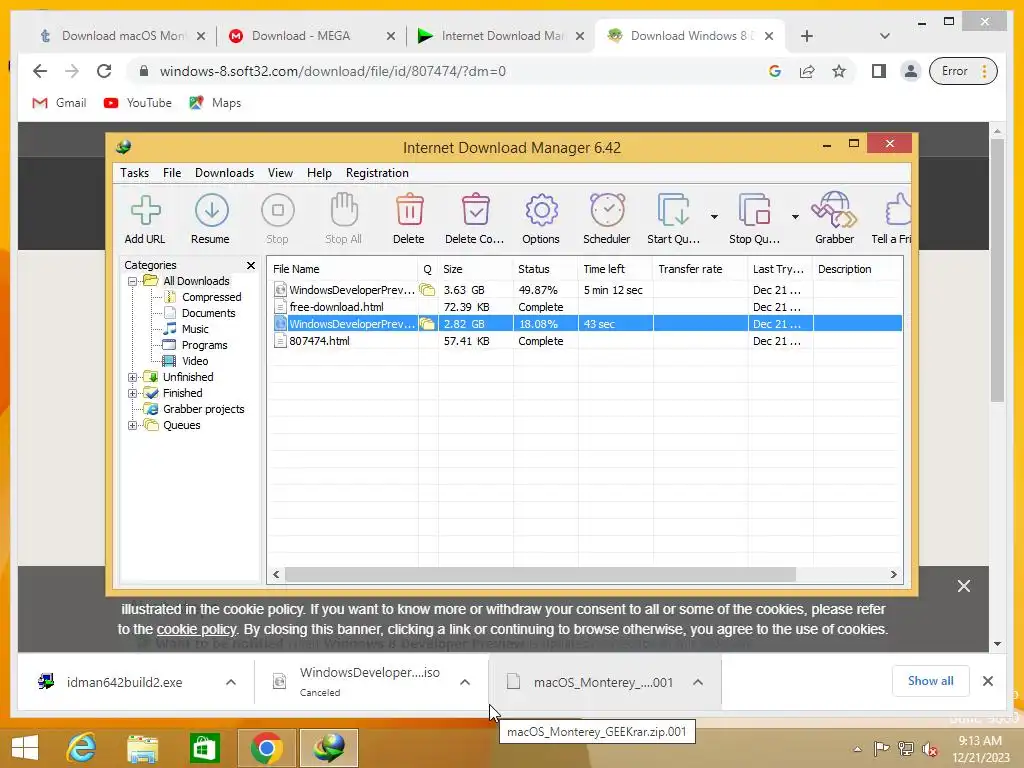Close the cookie banner
The height and width of the screenshot is (768, 1024).
(x=964, y=586)
